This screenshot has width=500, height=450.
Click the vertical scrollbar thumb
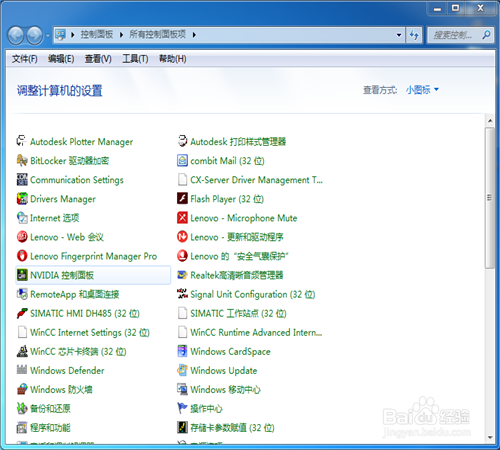[x=490, y=198]
